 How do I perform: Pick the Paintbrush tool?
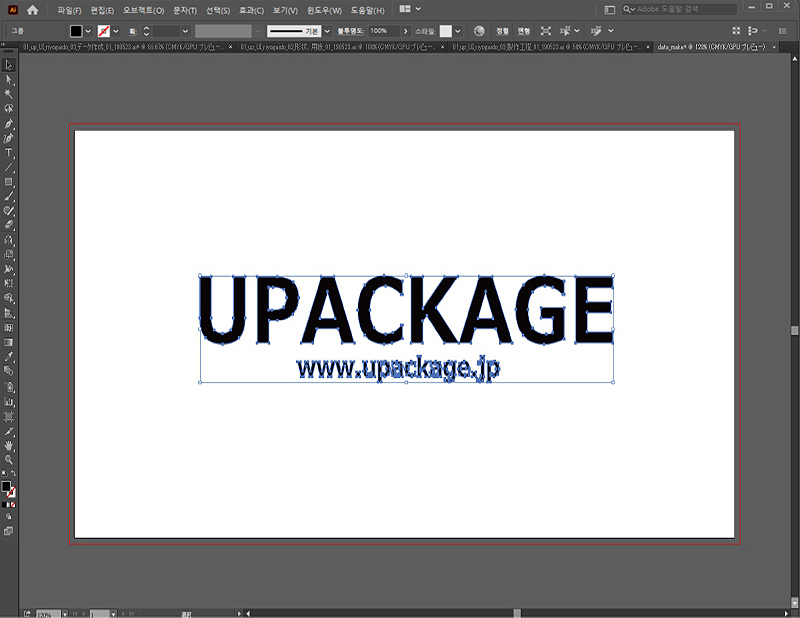coord(8,196)
